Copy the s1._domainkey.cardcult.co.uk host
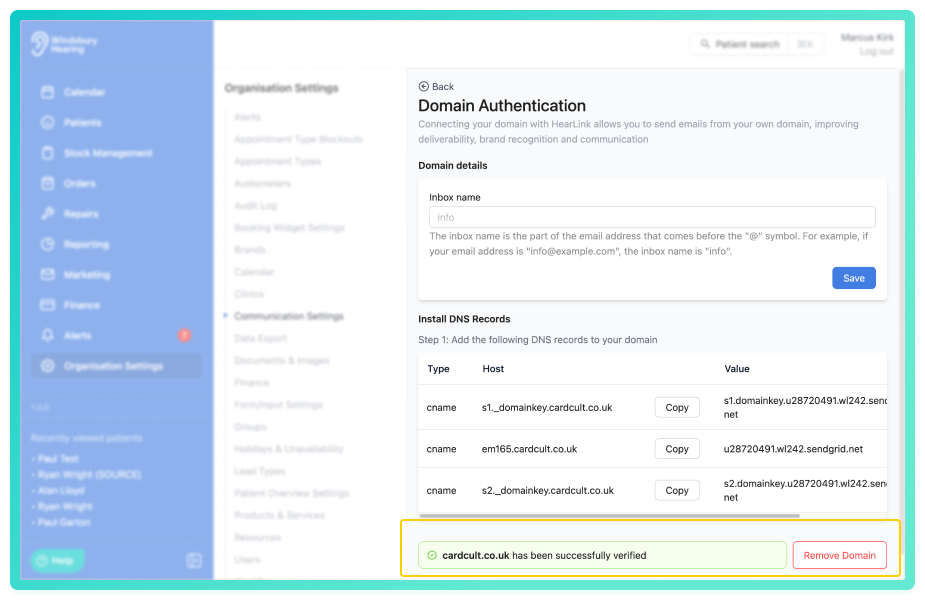 [x=677, y=407]
